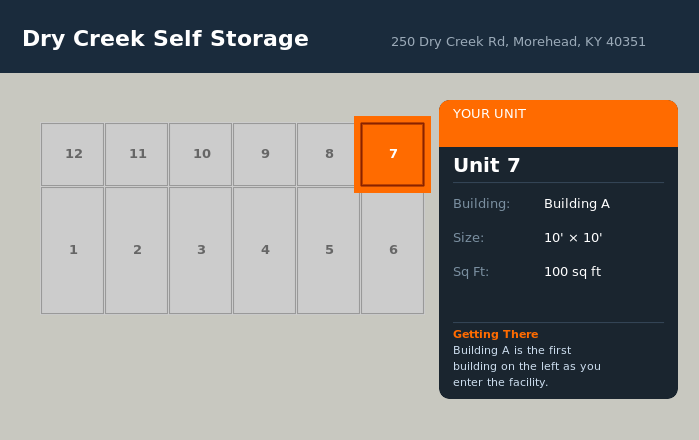Viewport: 699px width, 440px height.
Task: Click the Morehead facility address
Action: 518,42
